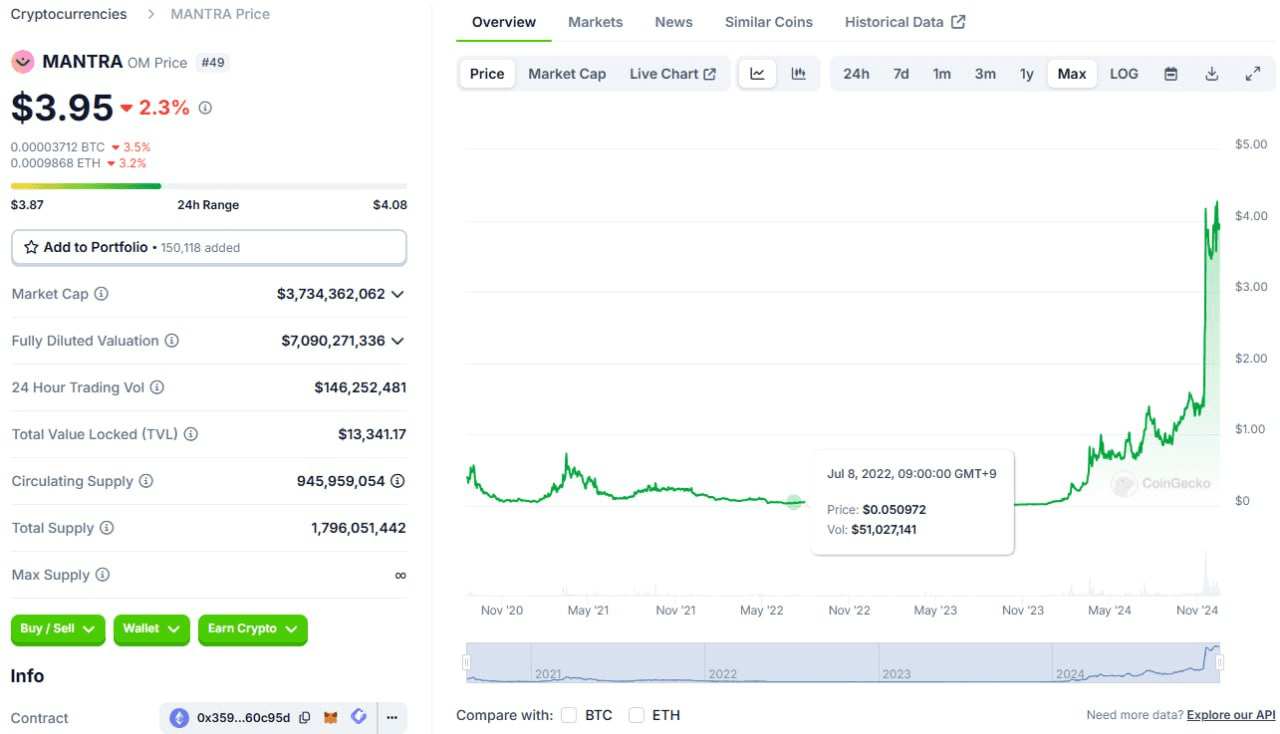The image size is (1280, 734).
Task: Set chart range to 3m
Action: coord(985,74)
